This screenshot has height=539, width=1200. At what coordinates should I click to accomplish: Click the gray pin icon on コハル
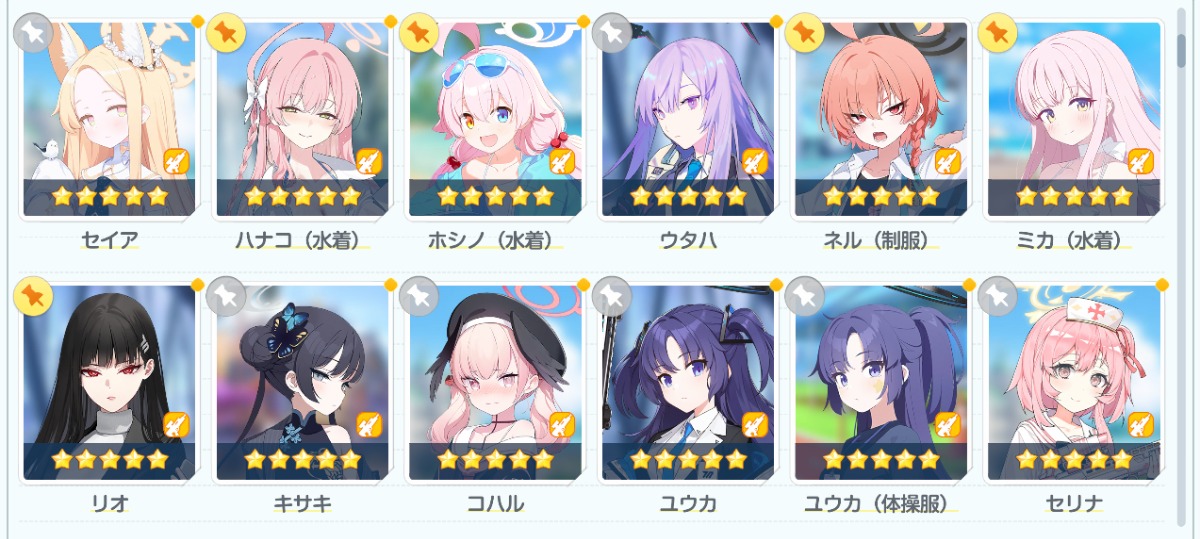[419, 296]
